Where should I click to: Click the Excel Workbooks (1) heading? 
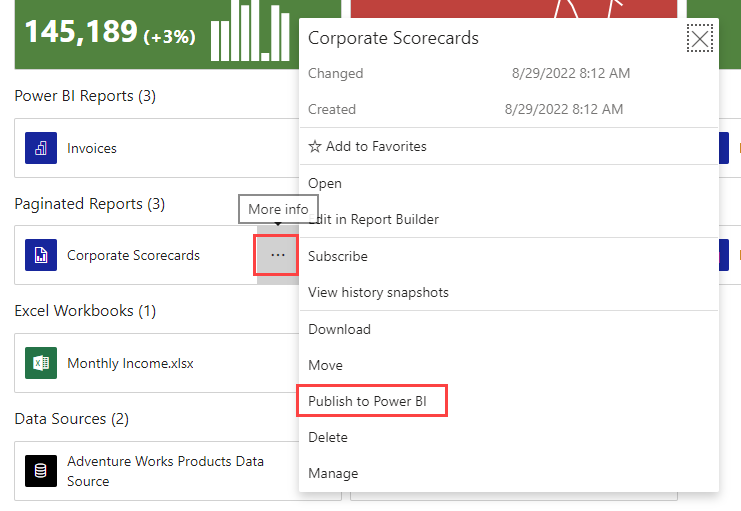click(85, 311)
